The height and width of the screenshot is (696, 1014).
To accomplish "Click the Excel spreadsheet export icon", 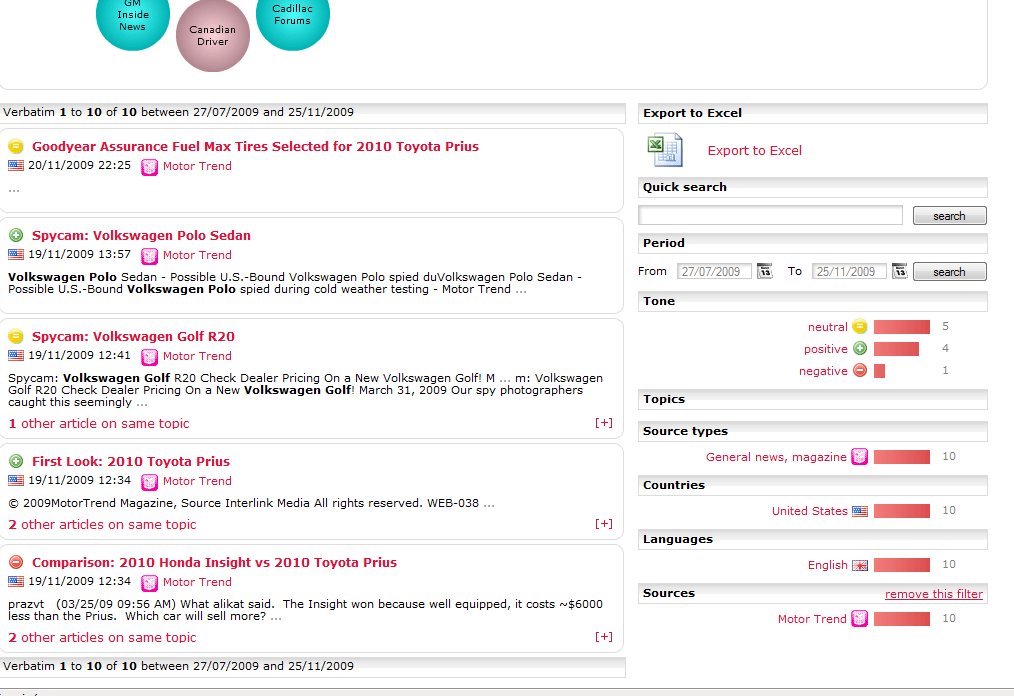I will [x=665, y=149].
